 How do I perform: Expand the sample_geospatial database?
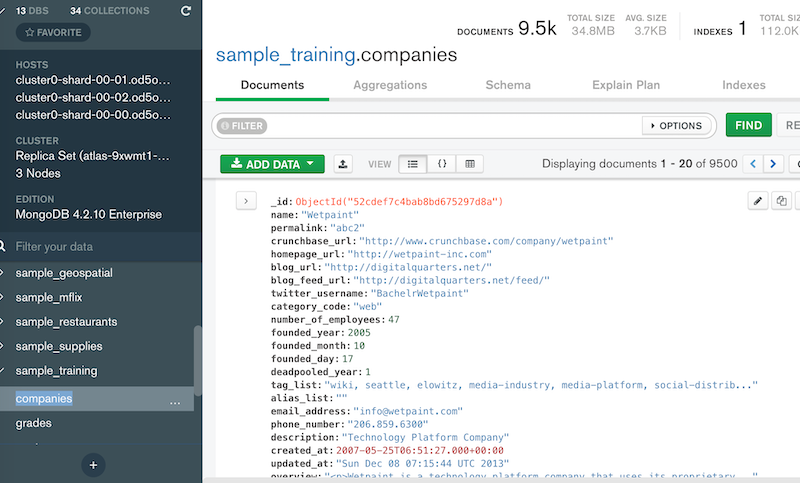click(2, 273)
